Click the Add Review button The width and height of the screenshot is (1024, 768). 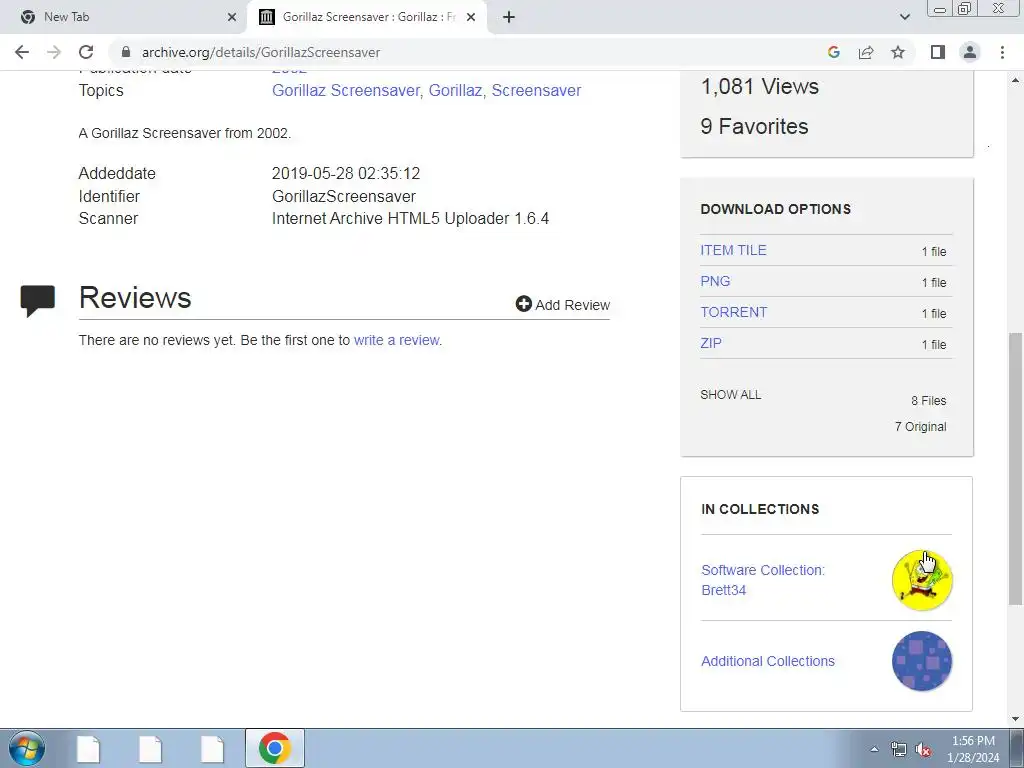[563, 304]
